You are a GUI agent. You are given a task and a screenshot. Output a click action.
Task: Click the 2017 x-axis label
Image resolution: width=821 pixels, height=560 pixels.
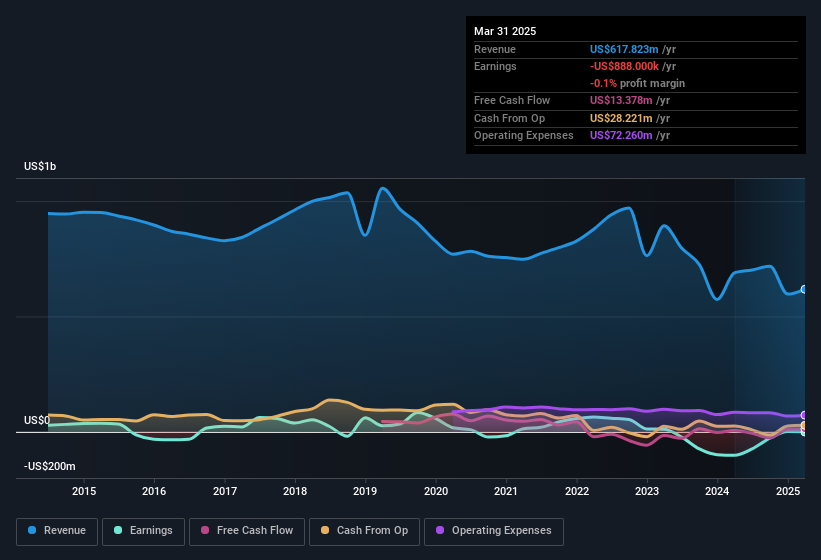click(x=225, y=491)
